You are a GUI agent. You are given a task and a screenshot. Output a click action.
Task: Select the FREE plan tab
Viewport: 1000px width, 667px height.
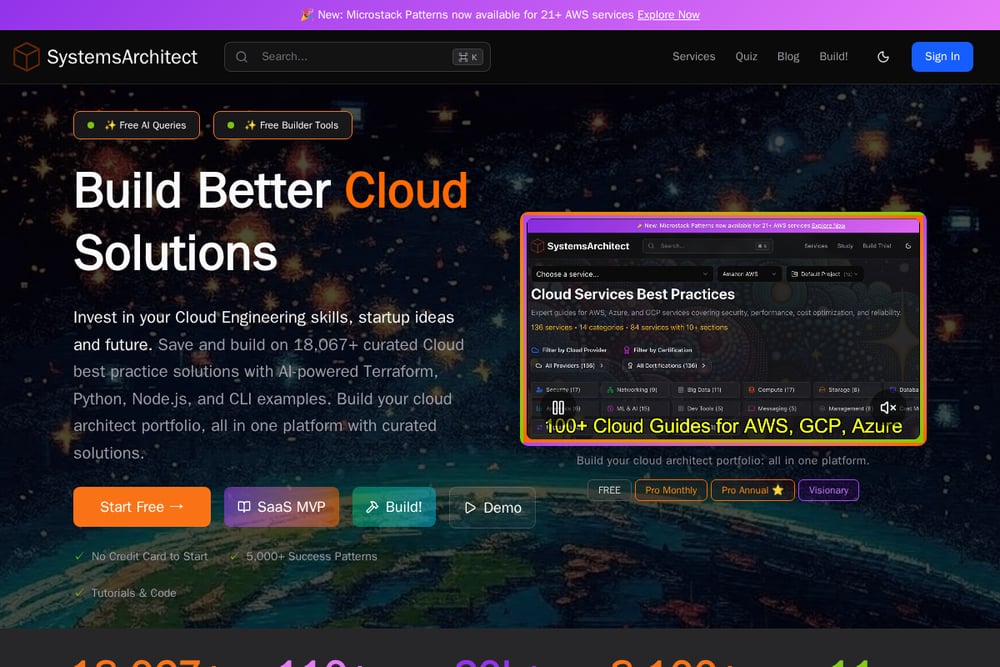pyautogui.click(x=609, y=490)
